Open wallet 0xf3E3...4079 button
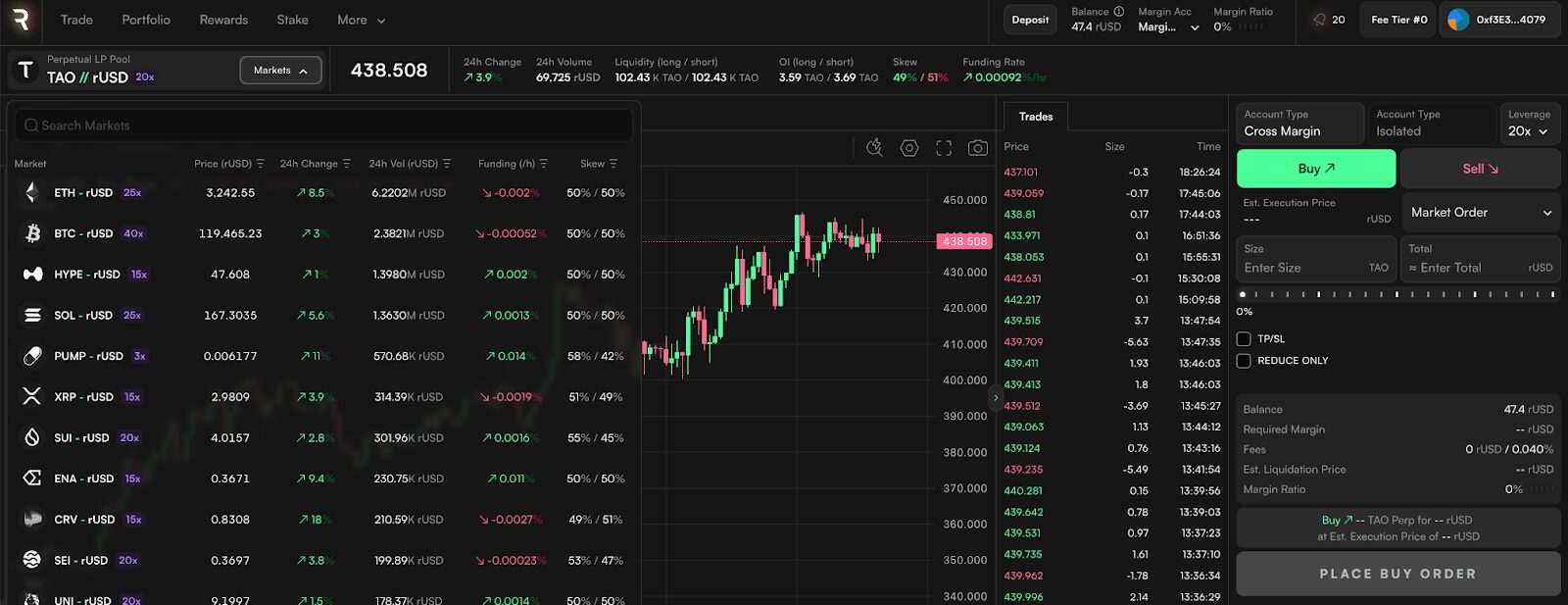This screenshot has height=605, width=1568. pyautogui.click(x=1499, y=20)
